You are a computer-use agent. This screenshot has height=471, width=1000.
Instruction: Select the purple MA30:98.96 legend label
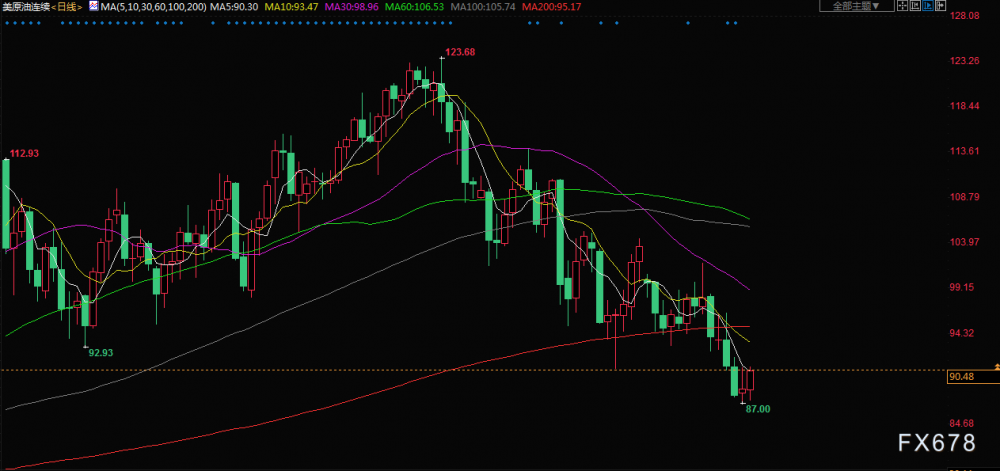(x=353, y=6)
